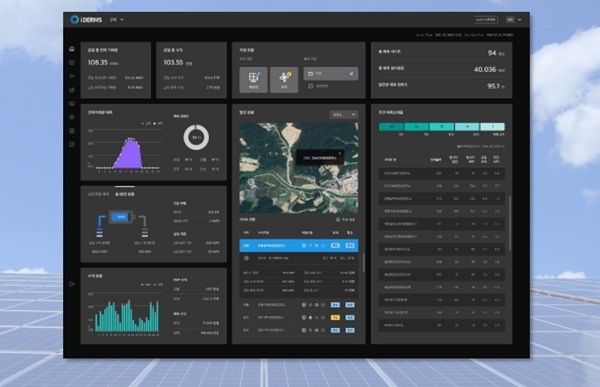Toggle the legend dot in generation forecast chart
This screenshot has width=600, height=387.
(143, 124)
